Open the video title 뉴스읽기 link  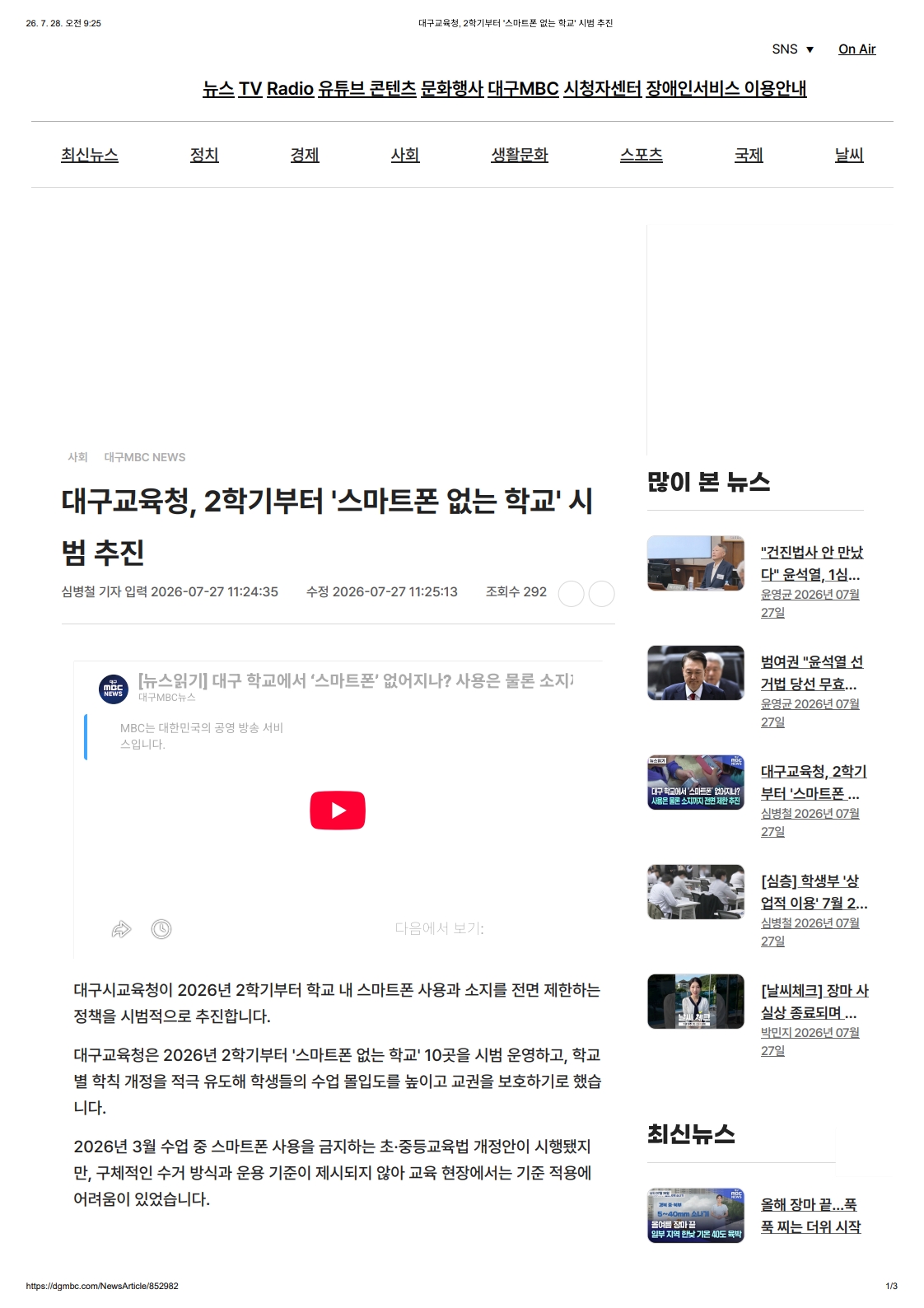point(355,680)
